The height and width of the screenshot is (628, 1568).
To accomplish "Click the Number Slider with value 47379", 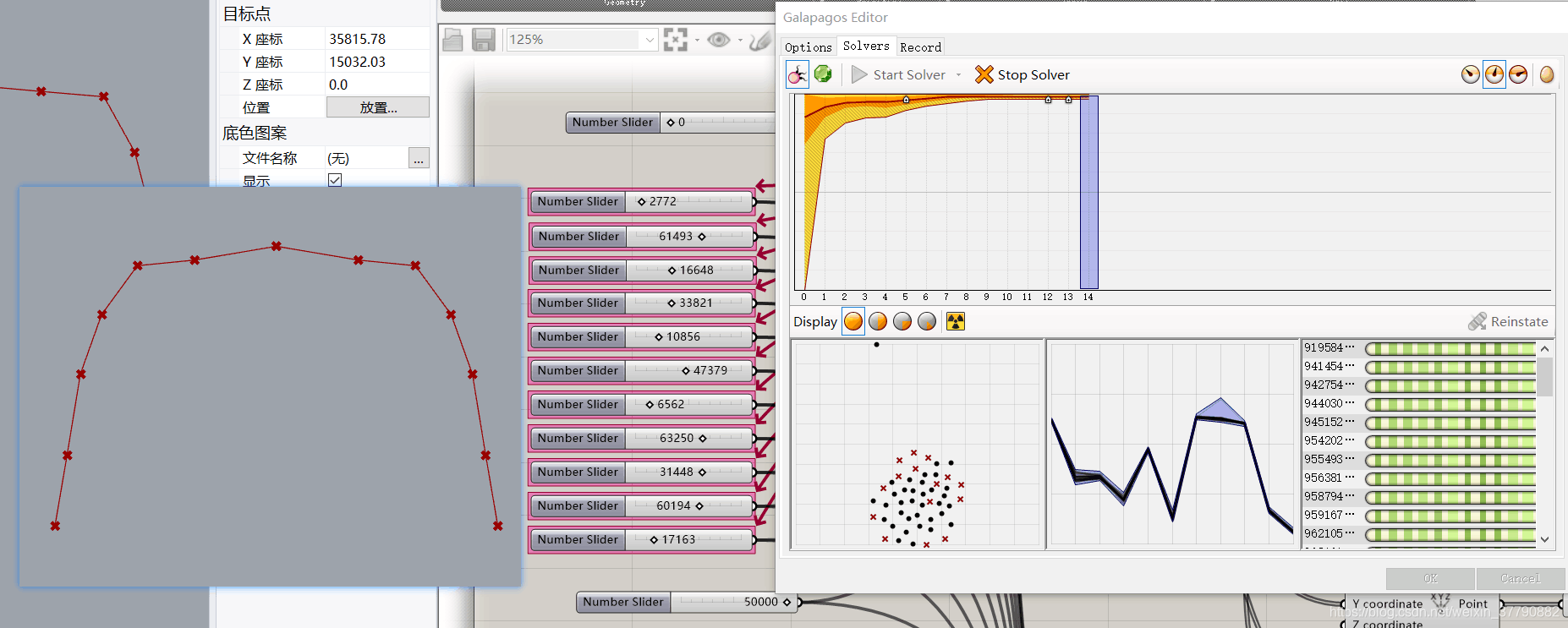I will point(642,370).
